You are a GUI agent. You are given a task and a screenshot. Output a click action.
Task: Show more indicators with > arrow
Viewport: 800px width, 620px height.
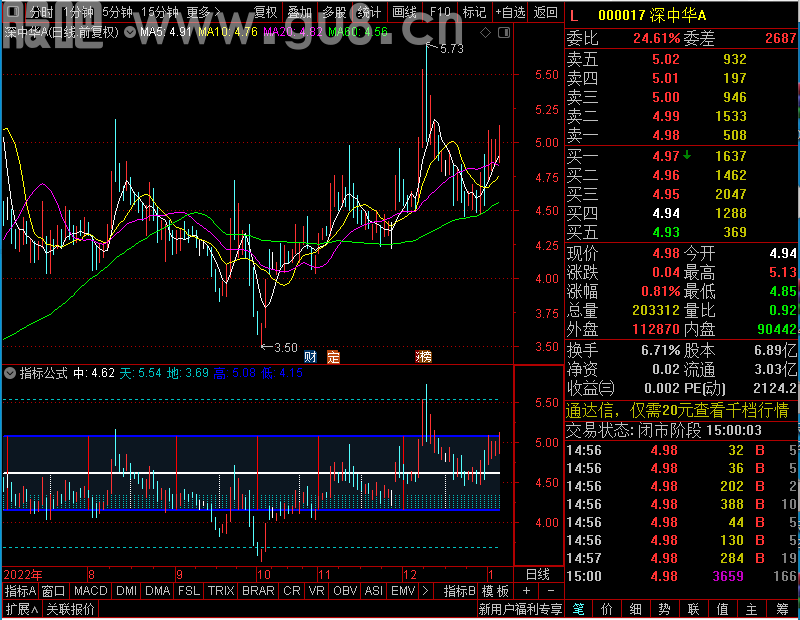[x=426, y=591]
